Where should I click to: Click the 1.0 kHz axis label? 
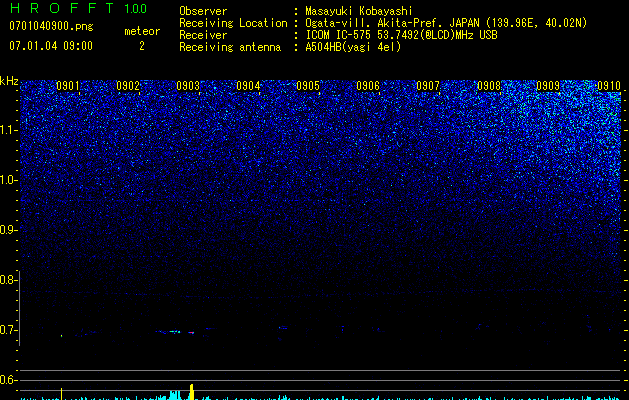point(9,180)
